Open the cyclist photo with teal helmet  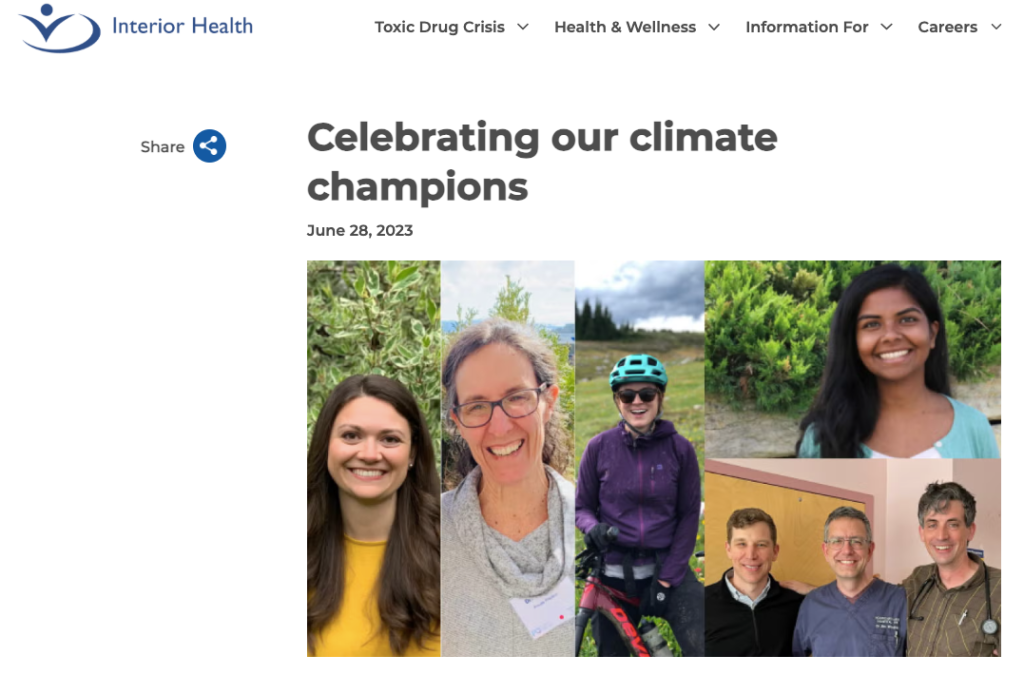point(640,458)
